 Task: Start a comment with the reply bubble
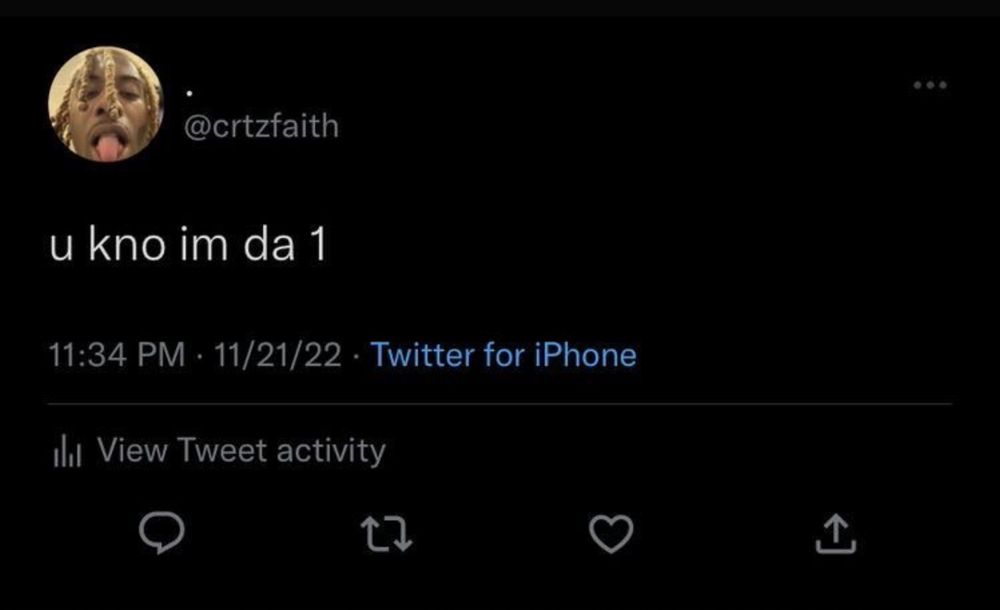[162, 533]
